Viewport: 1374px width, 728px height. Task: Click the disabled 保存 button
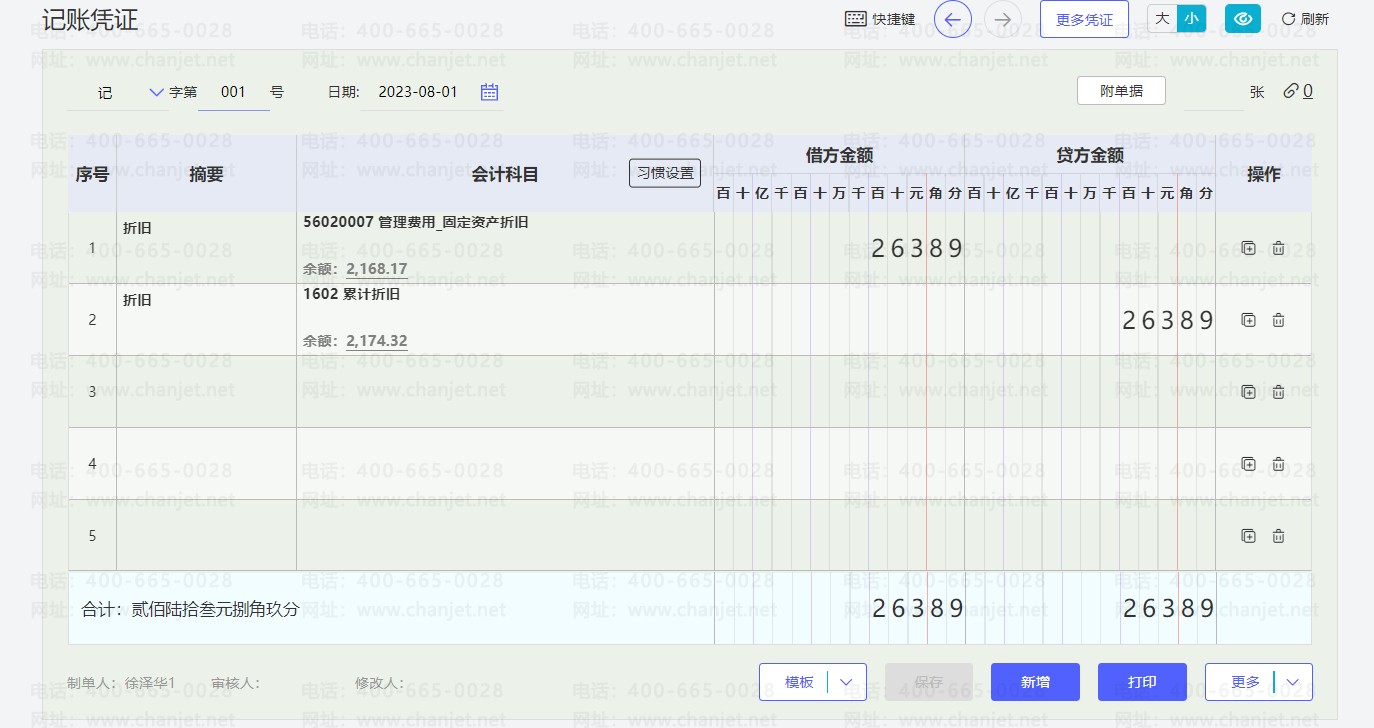(x=929, y=682)
